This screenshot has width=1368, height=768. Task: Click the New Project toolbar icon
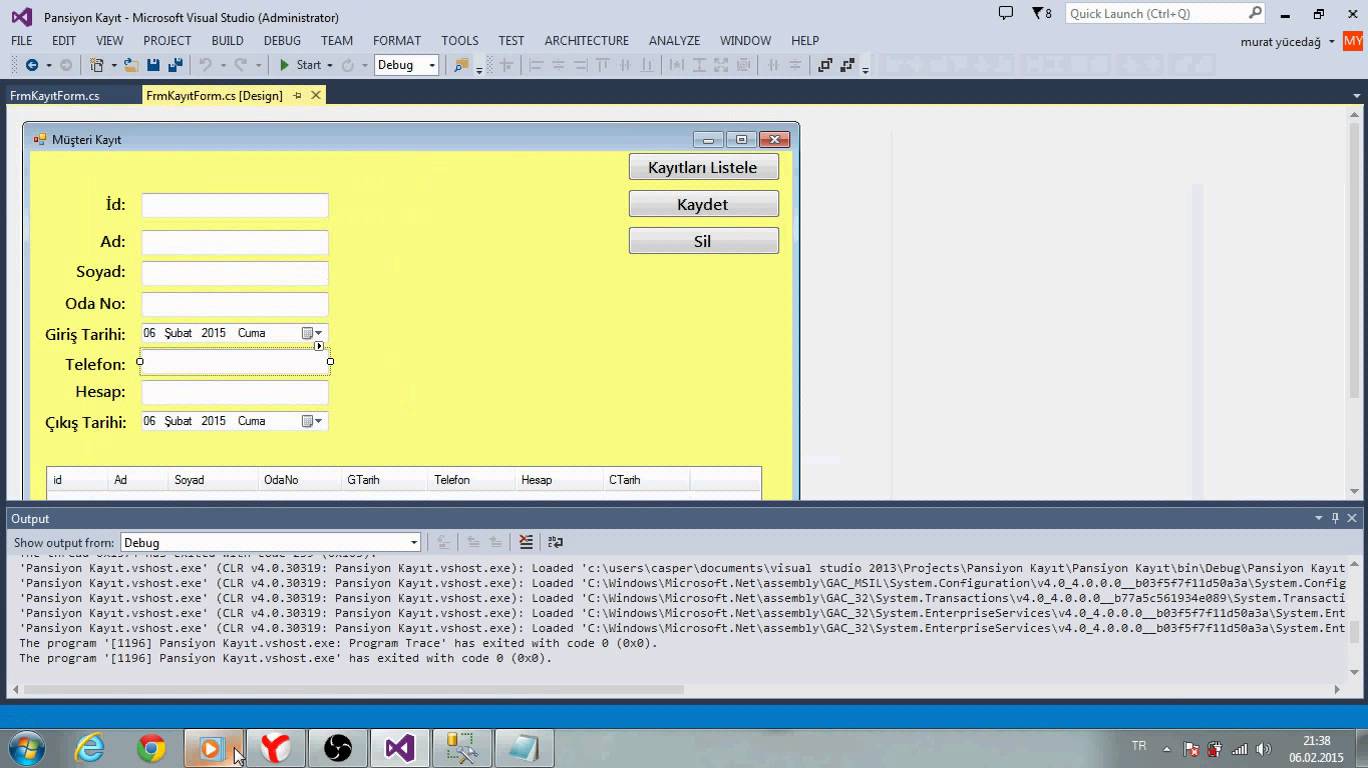click(97, 65)
